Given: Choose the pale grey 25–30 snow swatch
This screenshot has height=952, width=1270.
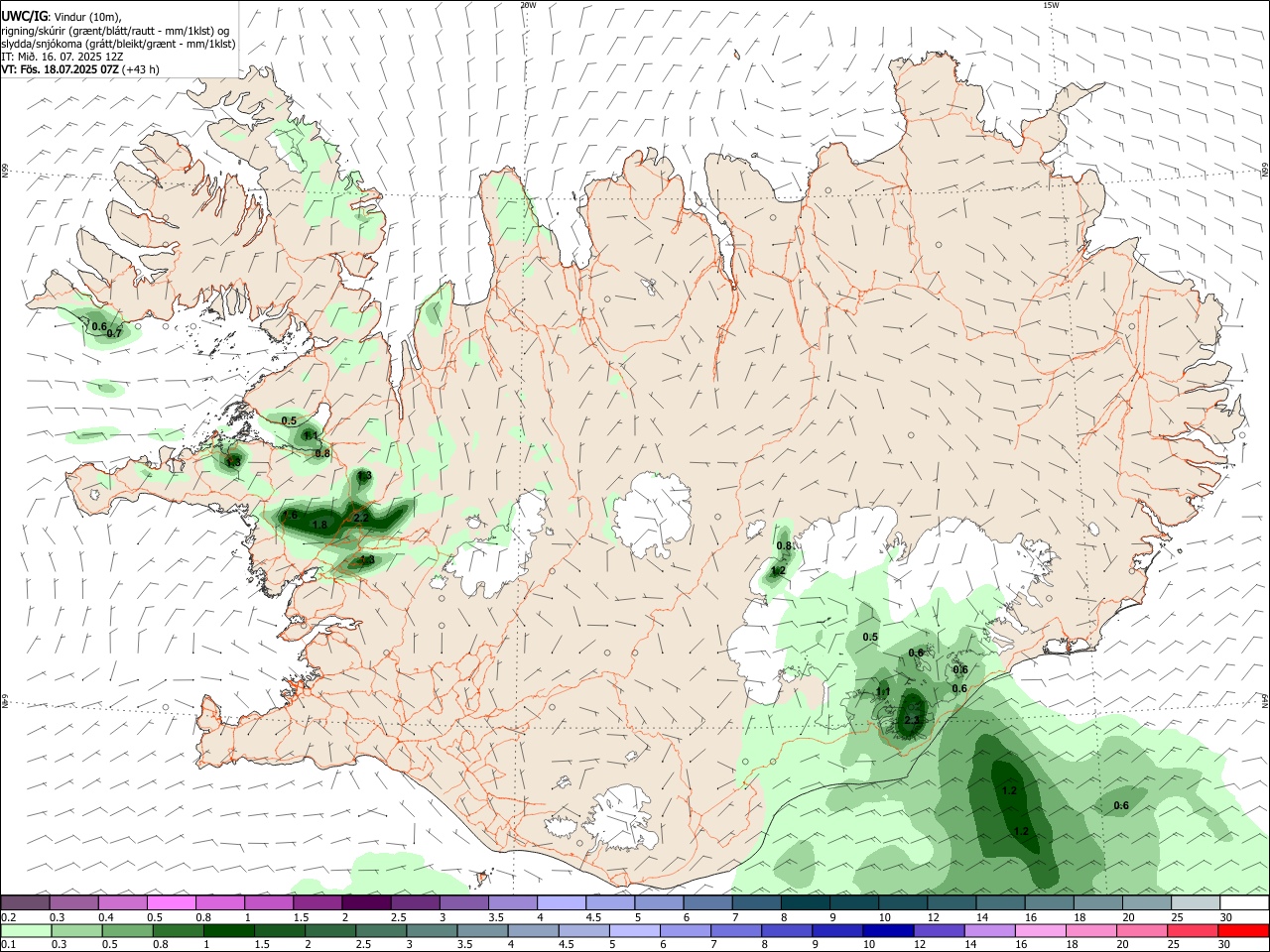Looking at the screenshot, I should click(1196, 902).
